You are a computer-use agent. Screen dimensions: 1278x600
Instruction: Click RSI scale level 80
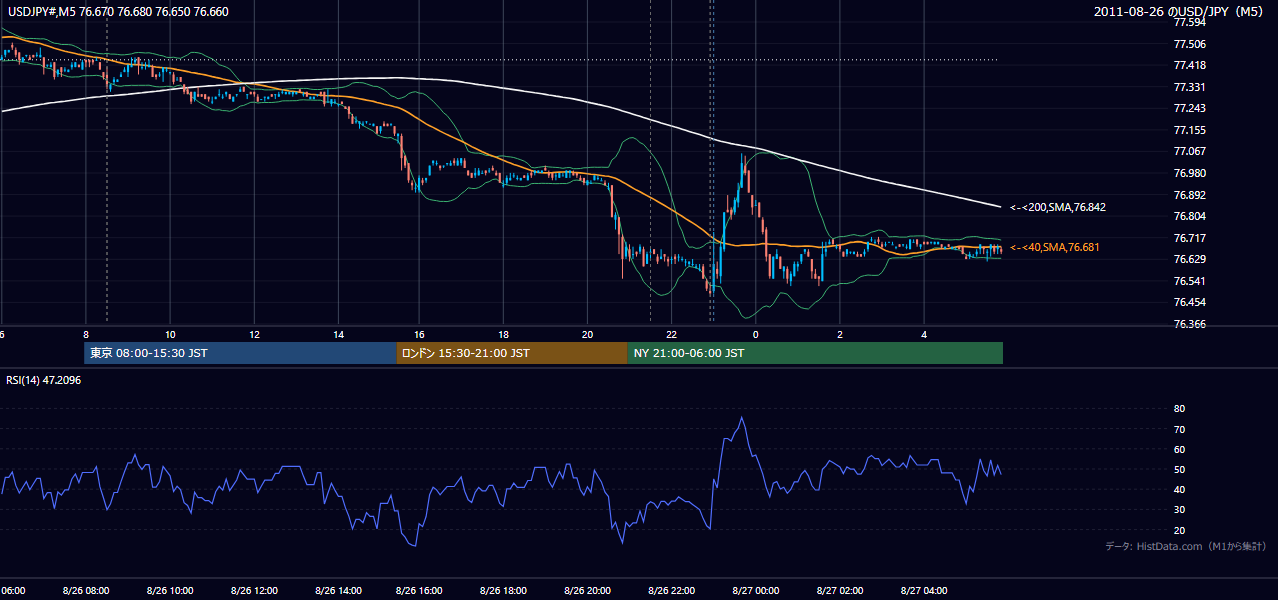tap(1179, 409)
